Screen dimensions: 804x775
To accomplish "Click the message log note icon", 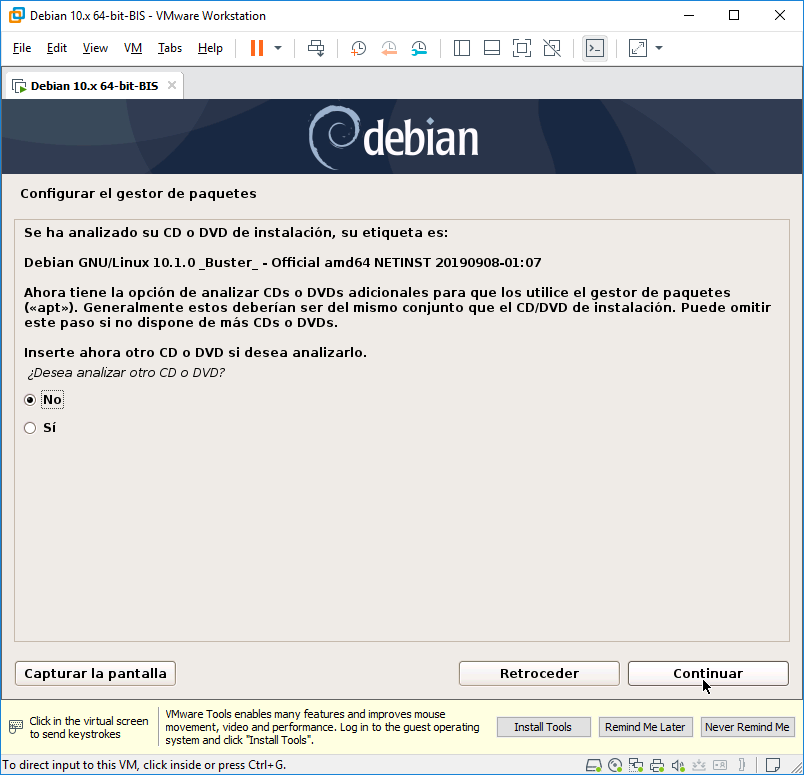I will 773,765.
